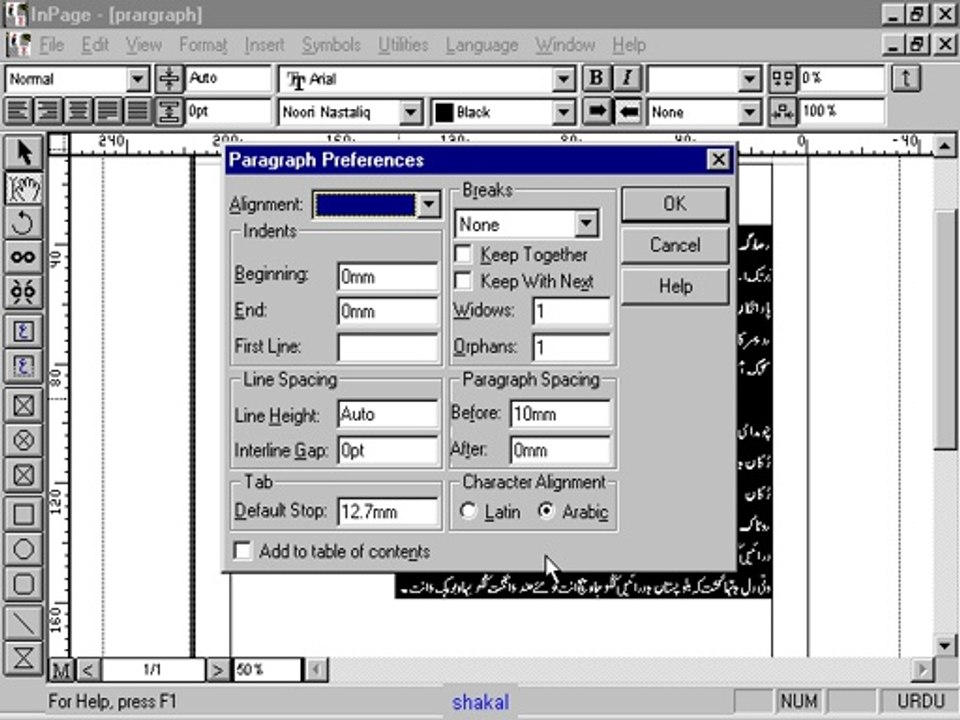Select the unlink chain tool
The height and width of the screenshot is (720, 960).
click(x=23, y=292)
